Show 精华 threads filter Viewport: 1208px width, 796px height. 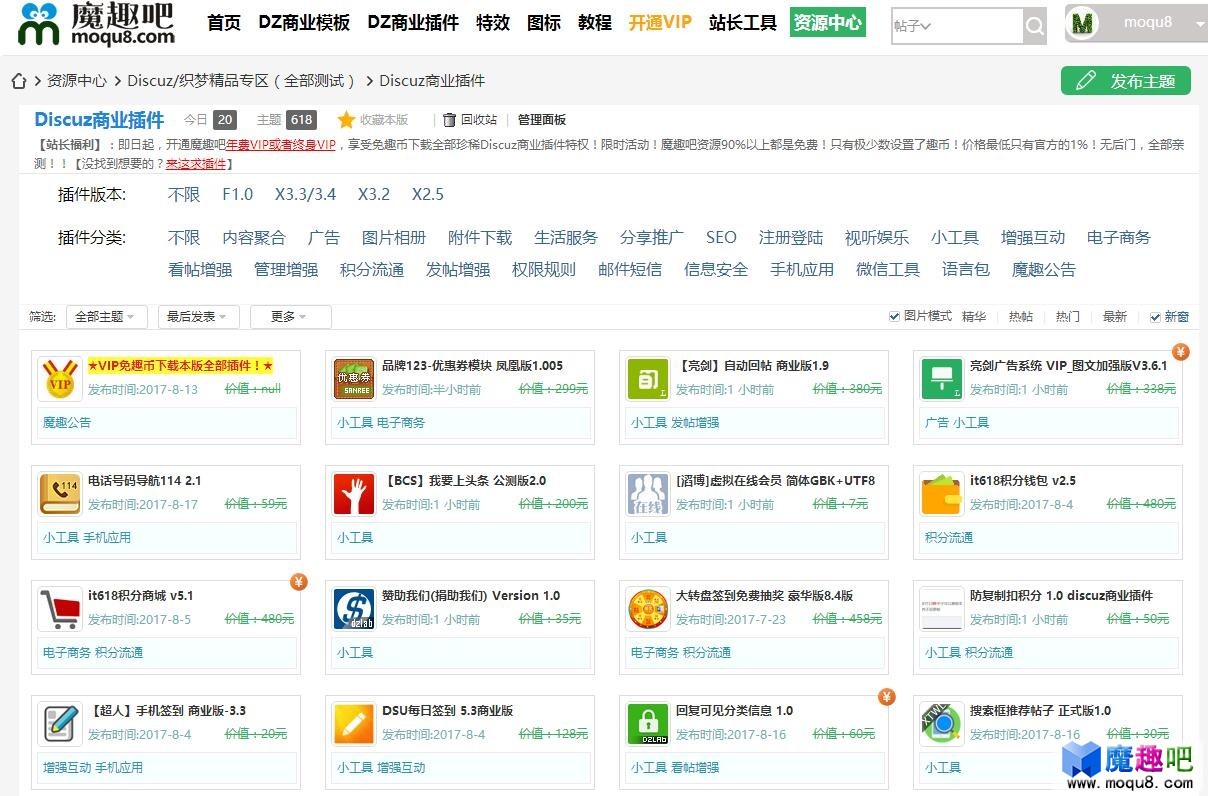(x=974, y=317)
